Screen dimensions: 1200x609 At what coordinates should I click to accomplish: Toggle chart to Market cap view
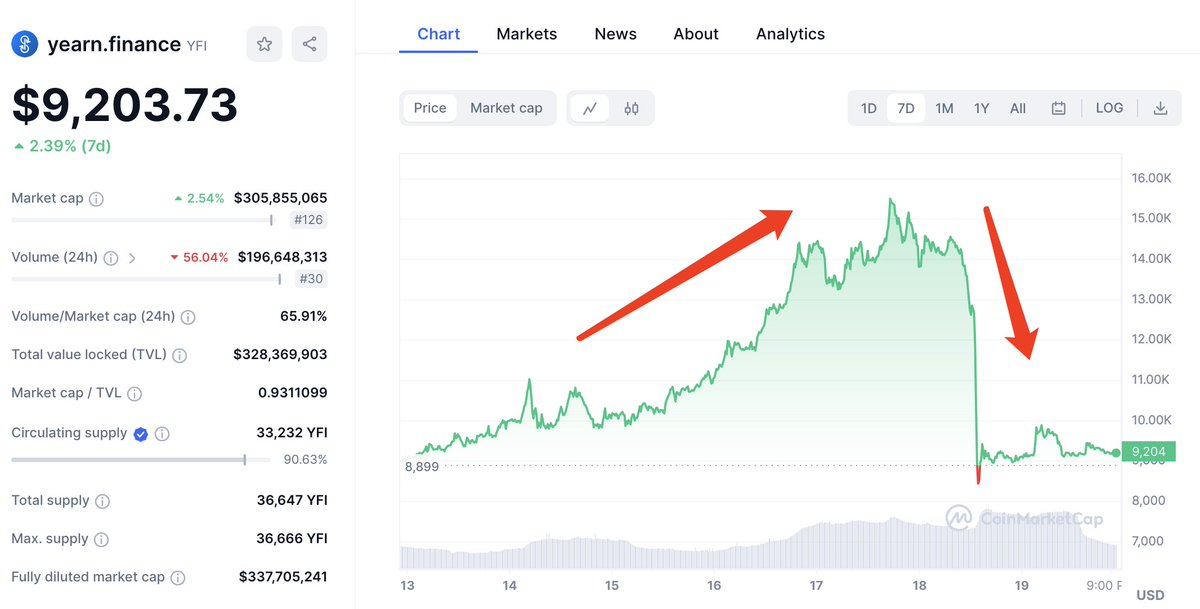506,108
